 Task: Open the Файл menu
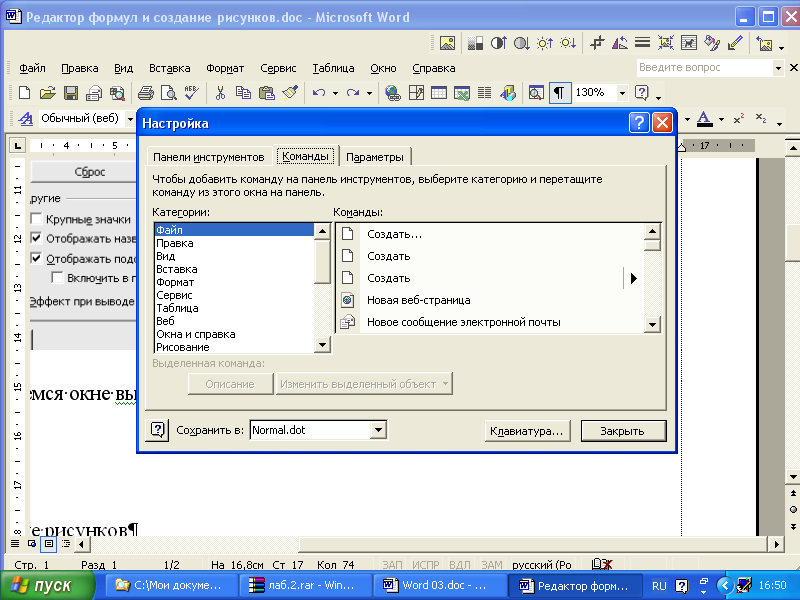(x=32, y=68)
